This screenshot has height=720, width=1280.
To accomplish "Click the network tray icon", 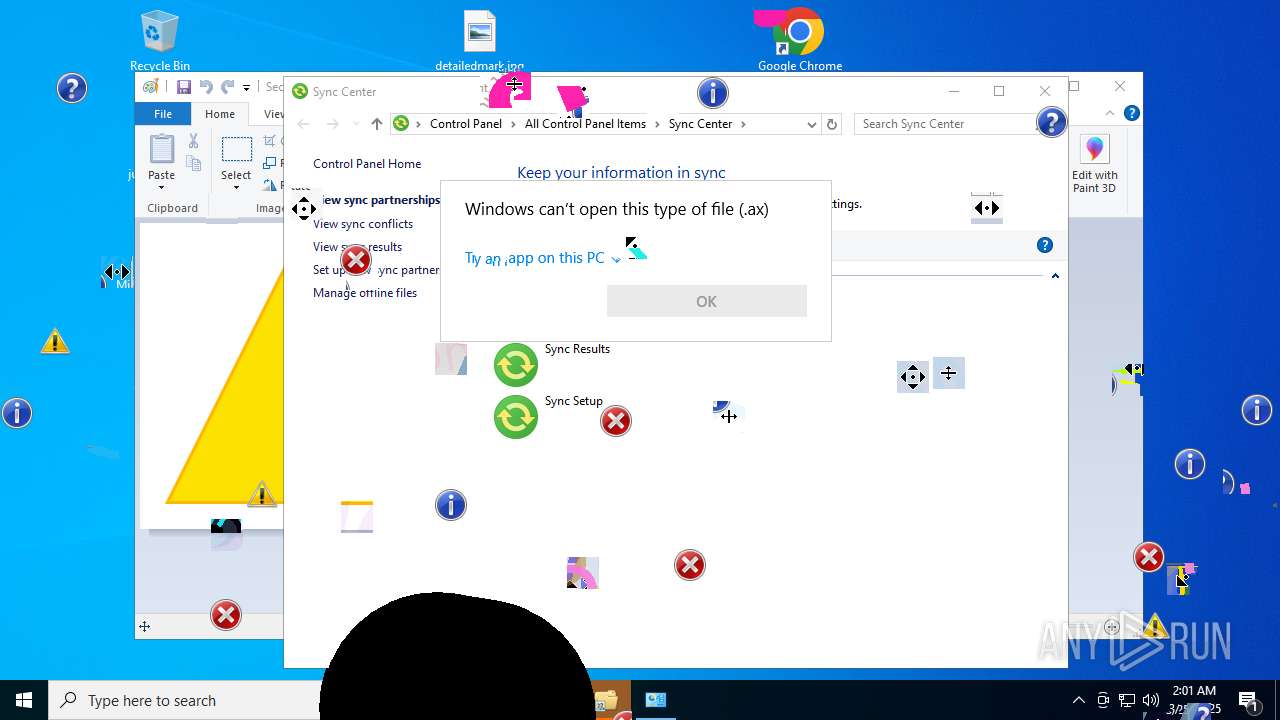I will click(x=1127, y=700).
